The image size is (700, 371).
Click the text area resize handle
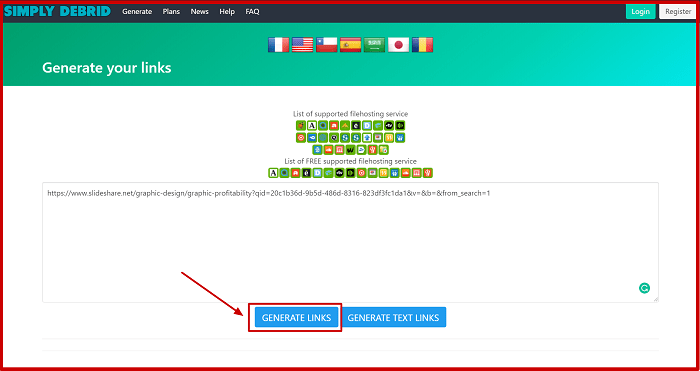point(655,299)
